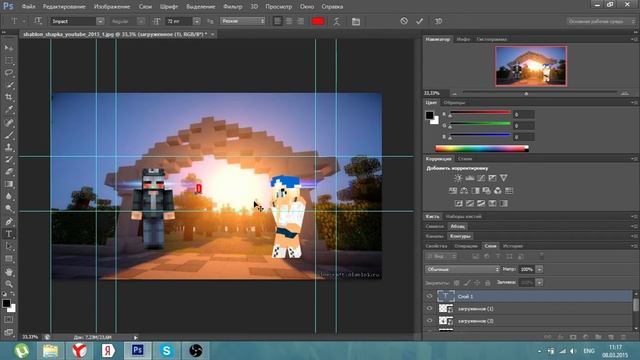The image size is (640, 360).
Task: Select the Rectangular Marquee tool
Action: click(x=9, y=60)
